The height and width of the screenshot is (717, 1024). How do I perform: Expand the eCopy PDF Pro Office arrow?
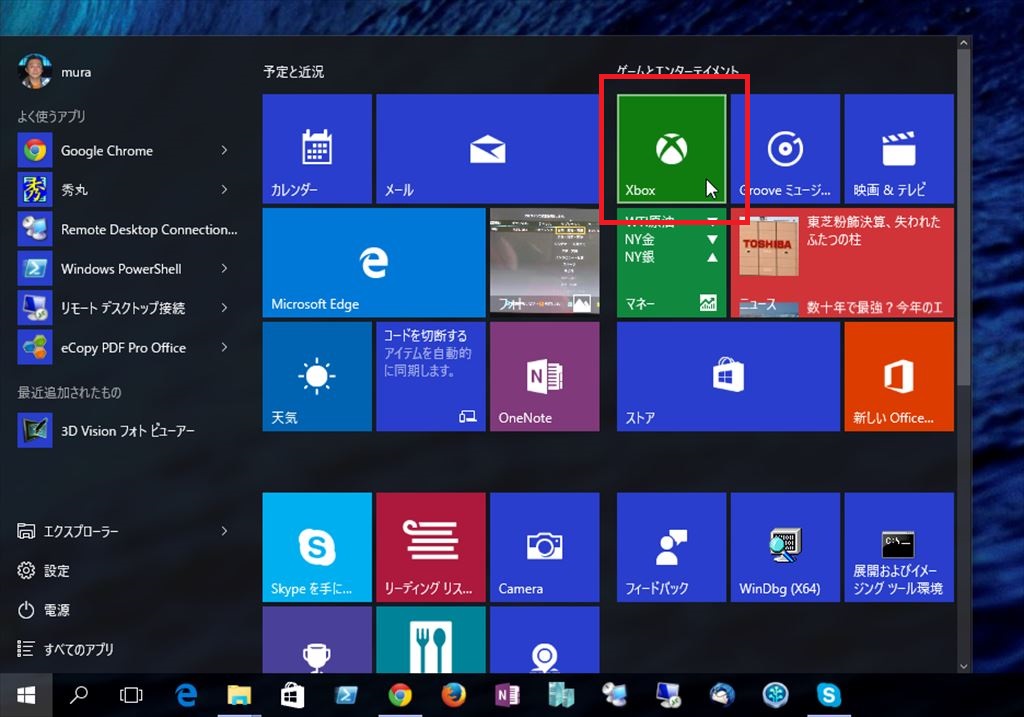coord(224,347)
